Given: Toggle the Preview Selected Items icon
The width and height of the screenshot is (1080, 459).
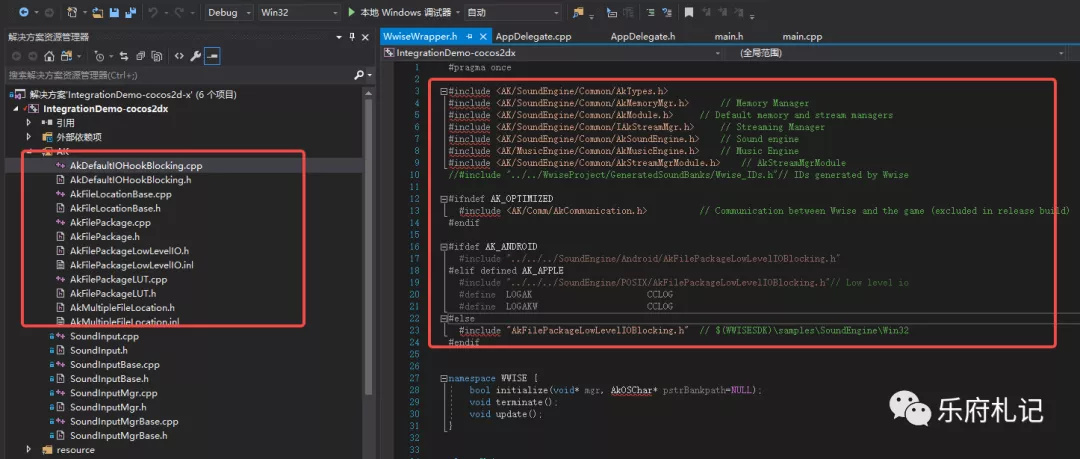Looking at the screenshot, I should coord(212,57).
